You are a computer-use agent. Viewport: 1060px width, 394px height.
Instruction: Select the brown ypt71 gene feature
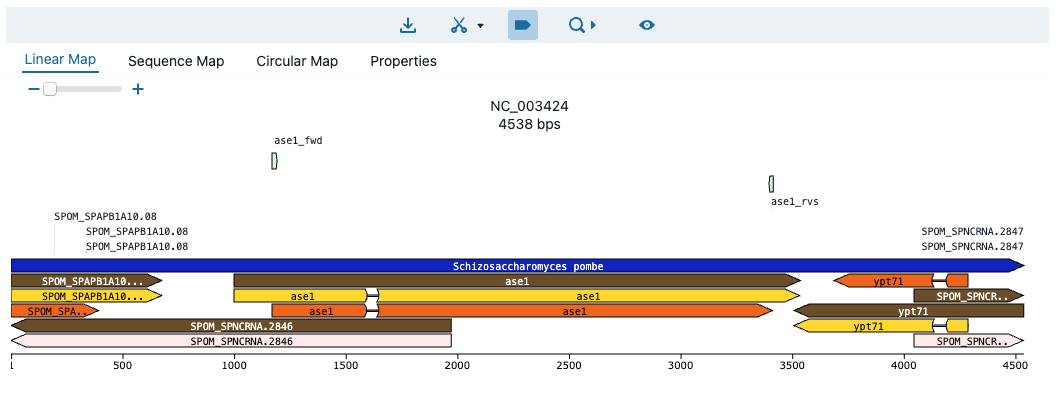click(909, 311)
